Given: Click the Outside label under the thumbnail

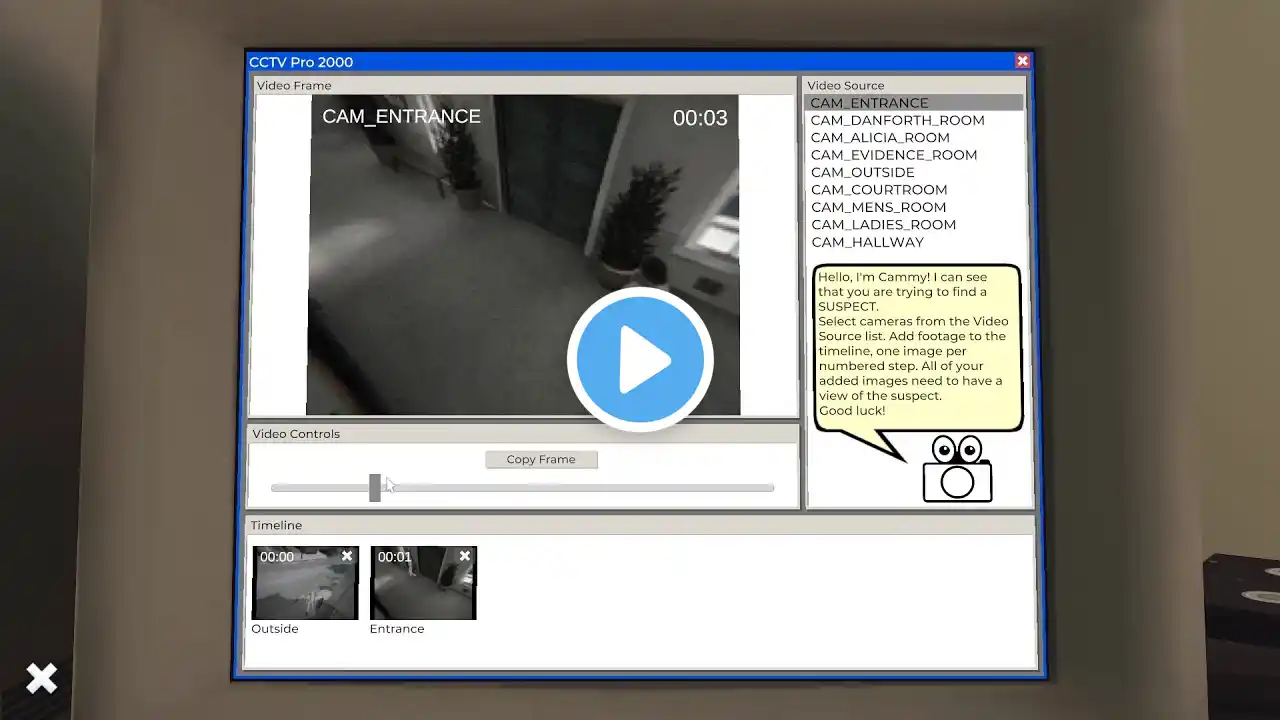Looking at the screenshot, I should coord(275,629).
